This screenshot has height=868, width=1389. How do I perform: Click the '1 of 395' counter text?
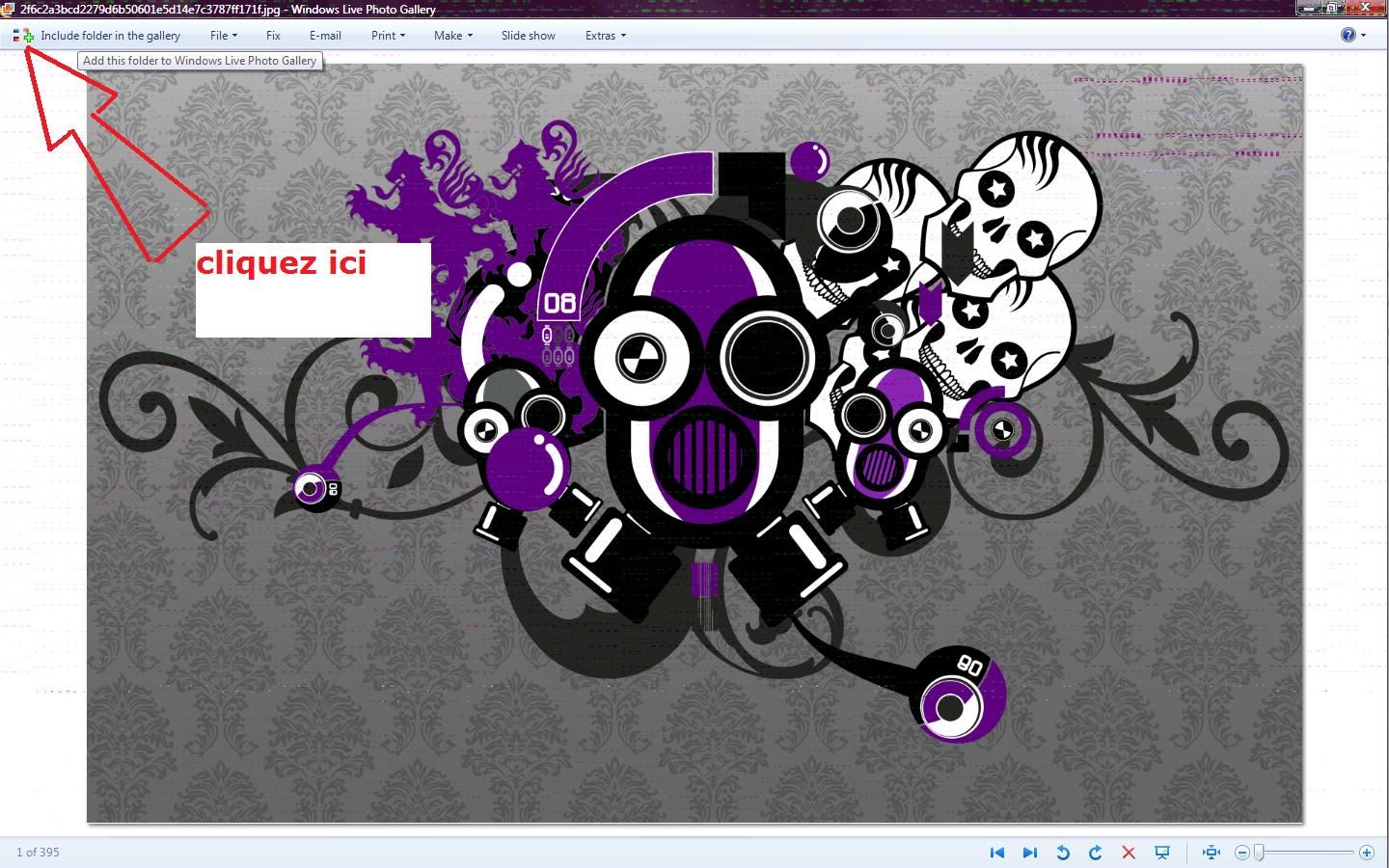click(38, 853)
